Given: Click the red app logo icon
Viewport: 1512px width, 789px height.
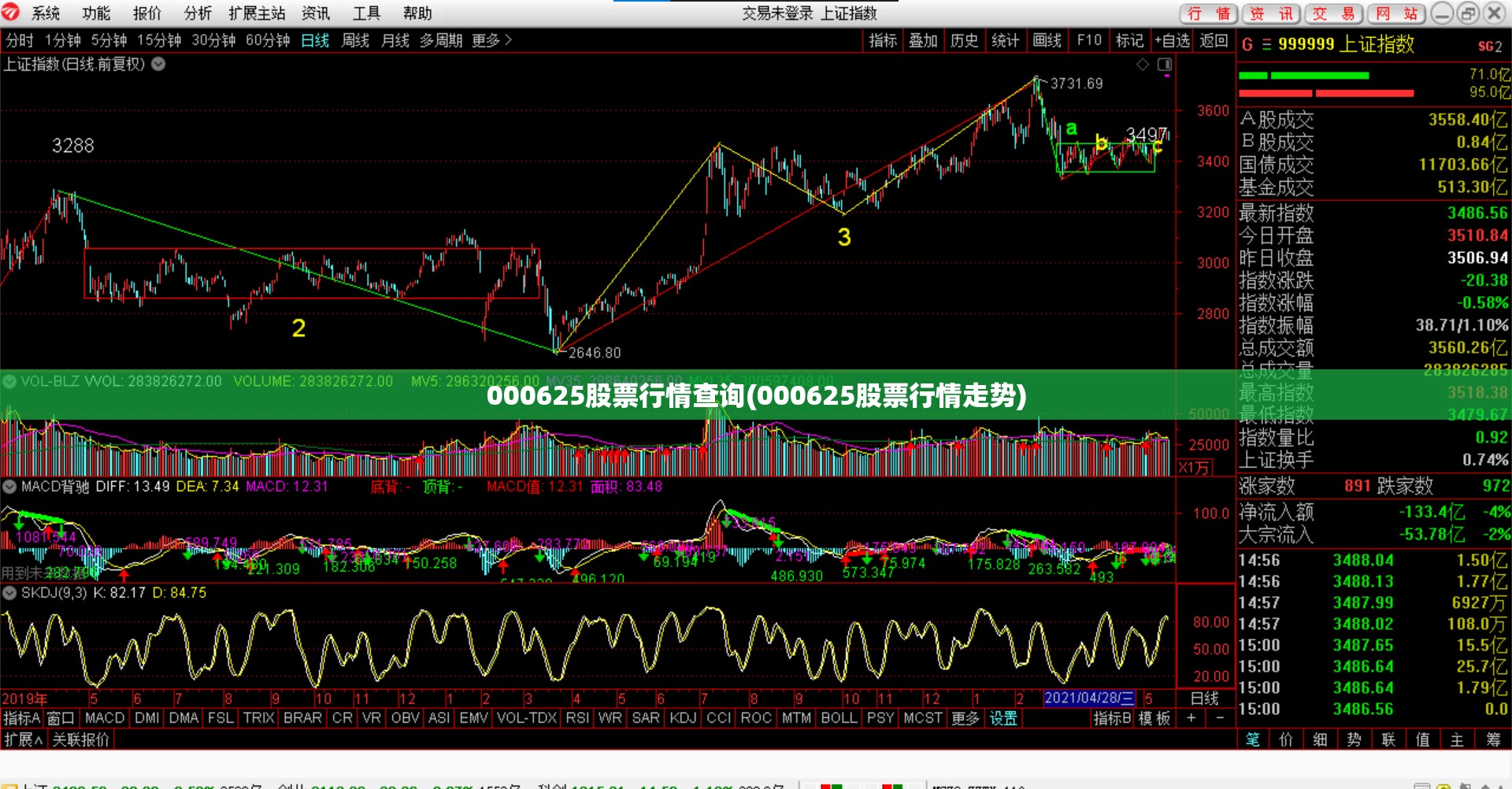Looking at the screenshot, I should tap(11, 13).
